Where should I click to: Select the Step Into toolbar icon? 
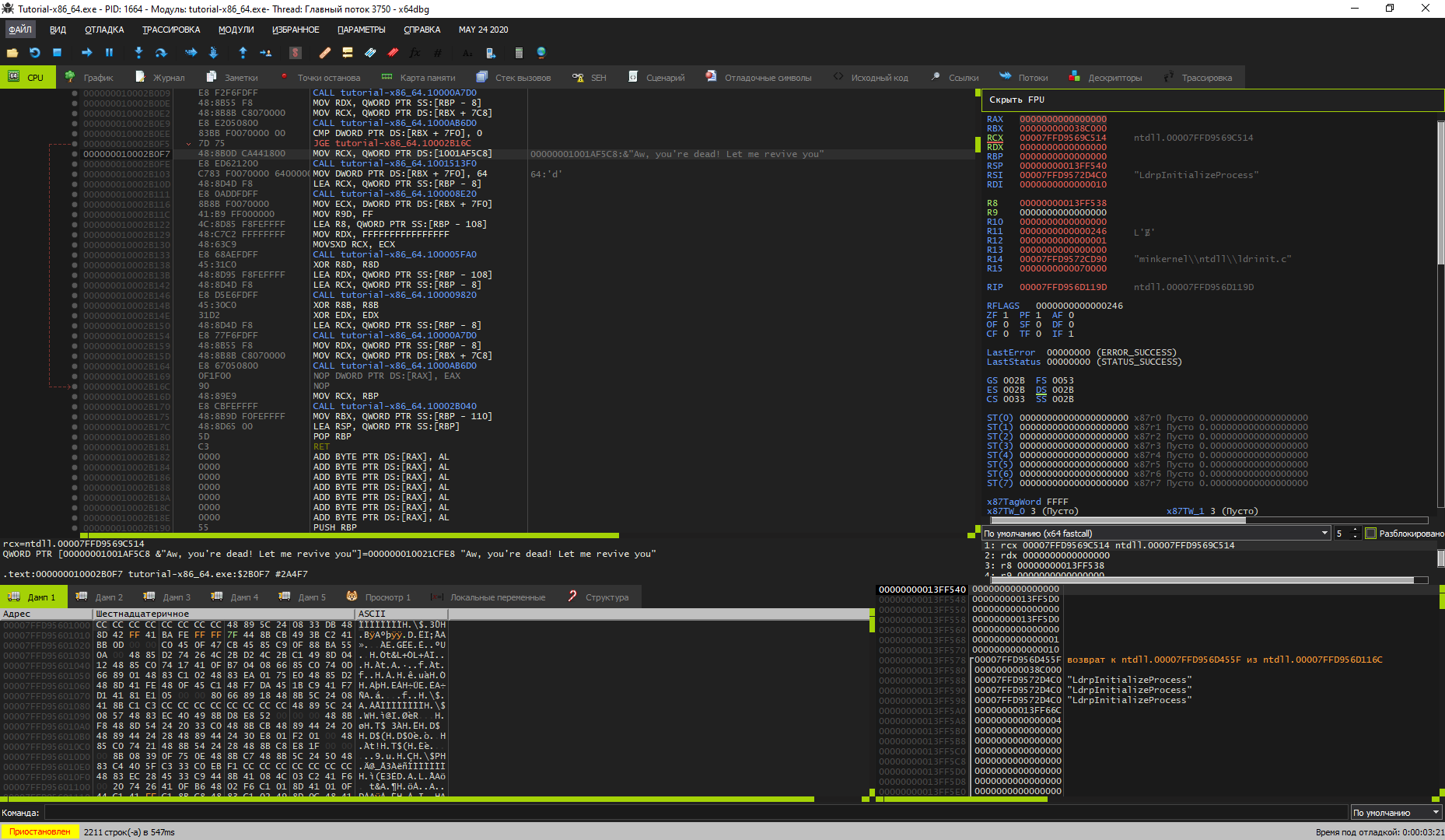(138, 53)
